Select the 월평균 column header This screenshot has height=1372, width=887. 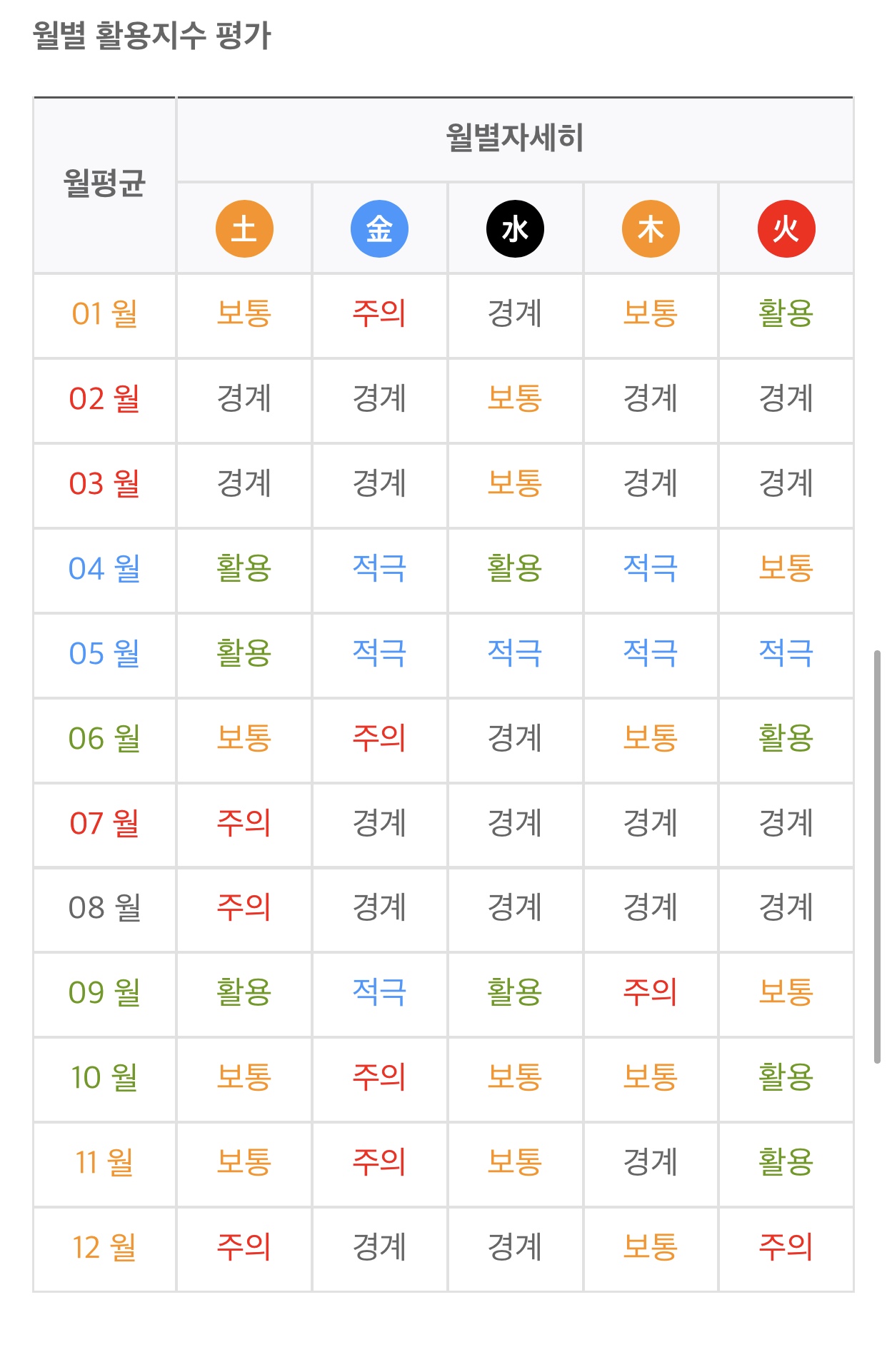point(104,184)
